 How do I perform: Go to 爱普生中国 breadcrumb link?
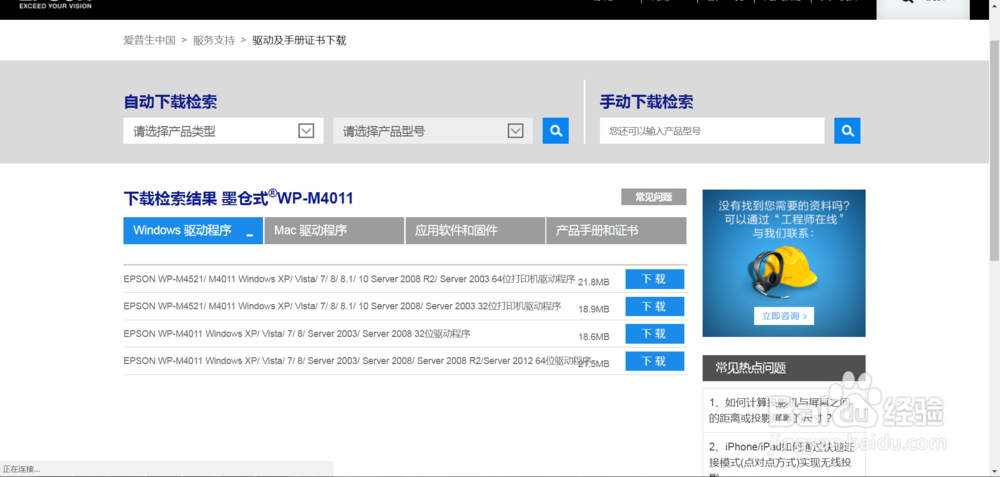(149, 40)
